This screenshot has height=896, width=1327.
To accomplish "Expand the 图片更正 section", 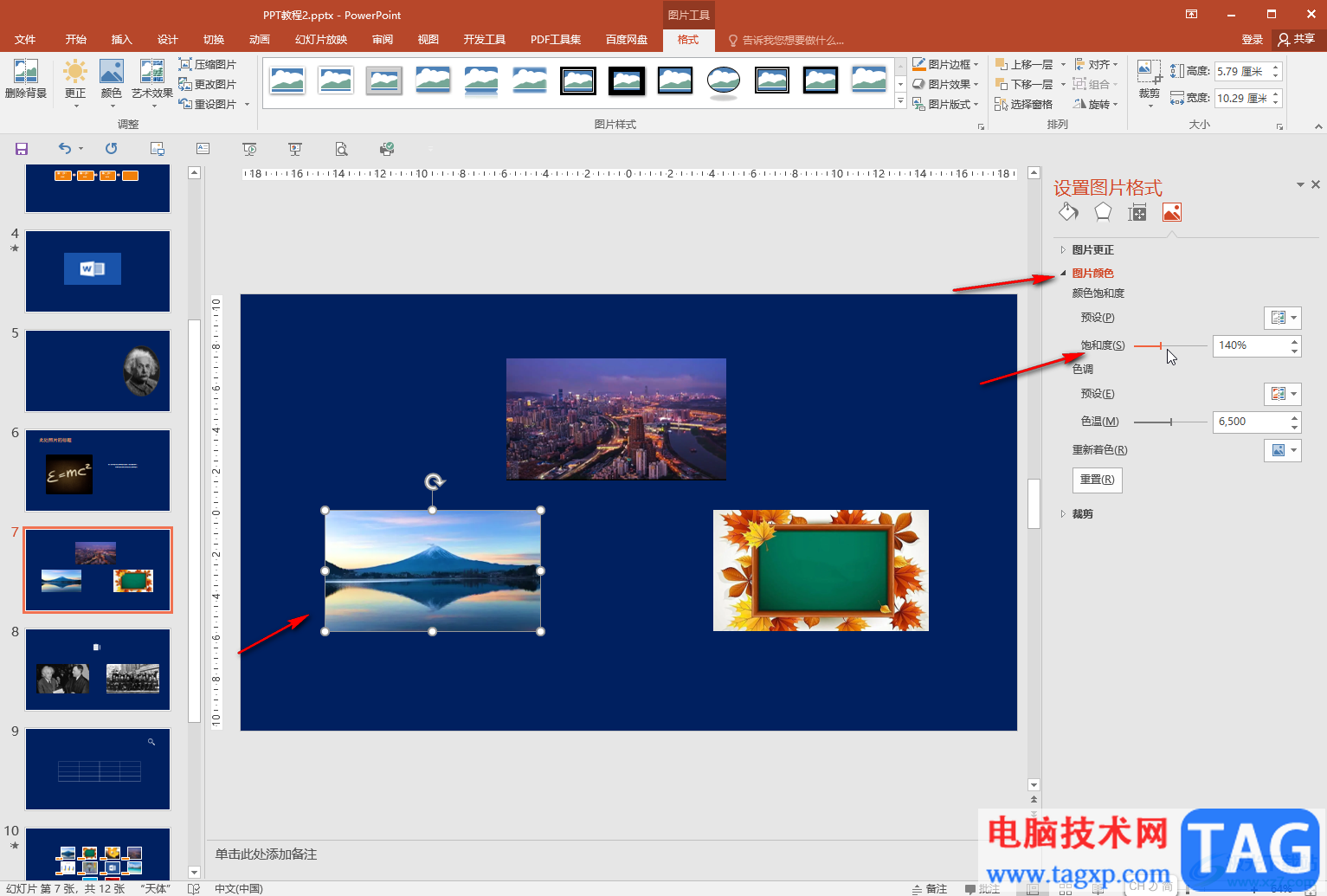I will (x=1092, y=250).
